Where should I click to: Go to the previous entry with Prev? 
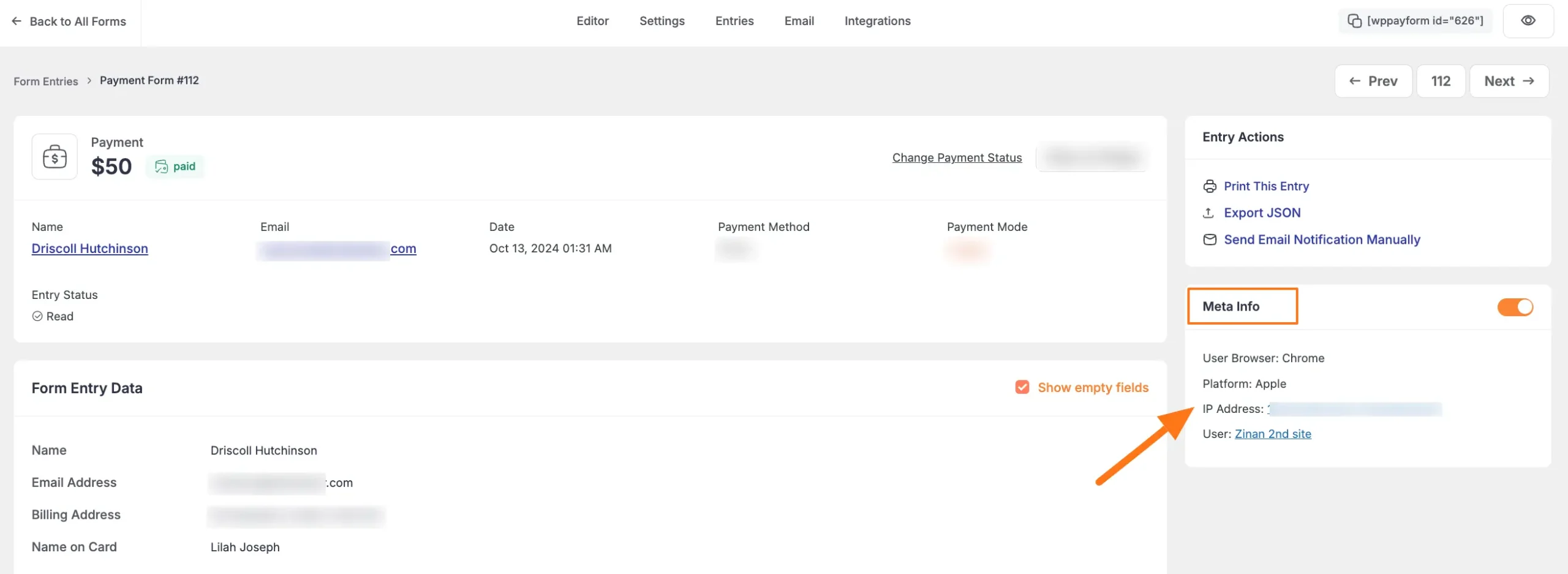pos(1373,80)
